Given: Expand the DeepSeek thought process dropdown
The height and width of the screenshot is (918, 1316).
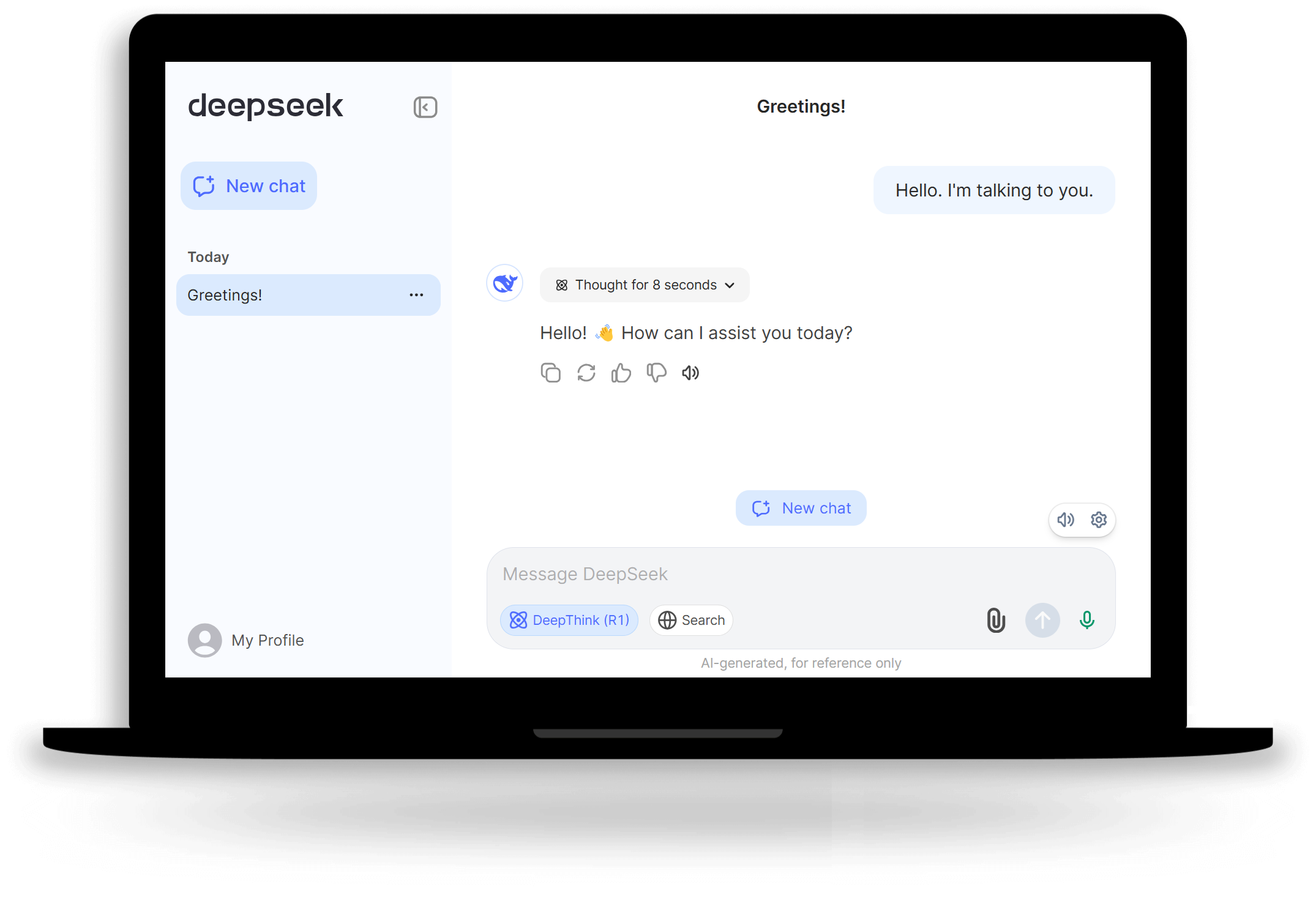Looking at the screenshot, I should coord(643,284).
